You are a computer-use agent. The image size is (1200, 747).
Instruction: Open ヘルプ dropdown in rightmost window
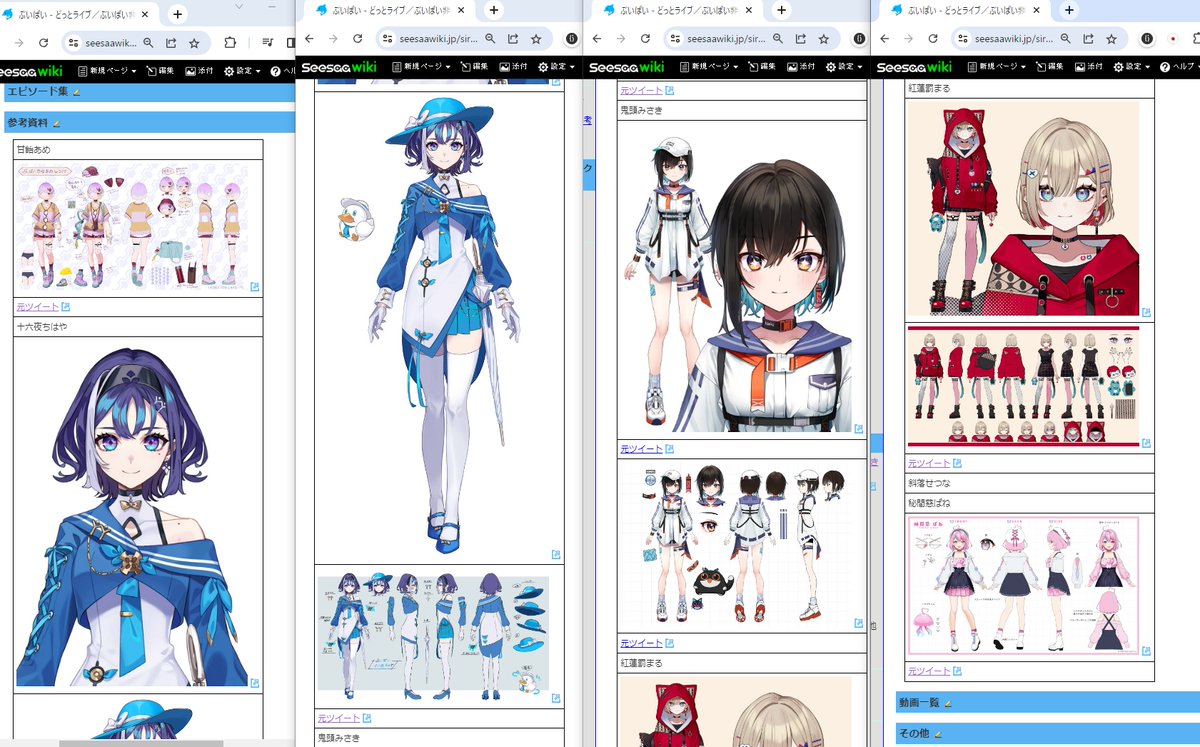coord(1180,67)
